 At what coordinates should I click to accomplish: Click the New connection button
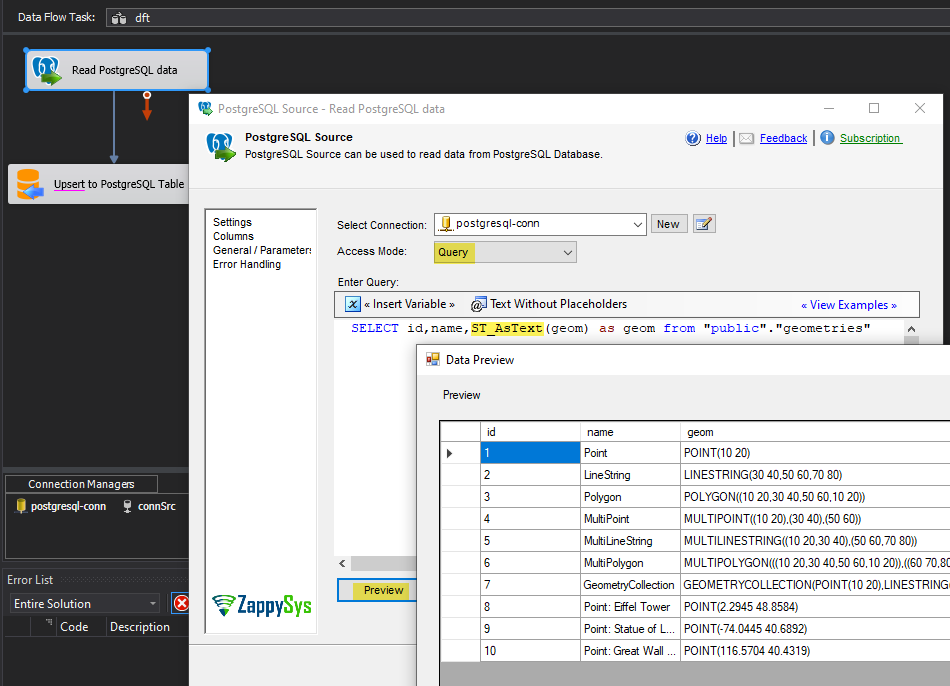click(668, 224)
